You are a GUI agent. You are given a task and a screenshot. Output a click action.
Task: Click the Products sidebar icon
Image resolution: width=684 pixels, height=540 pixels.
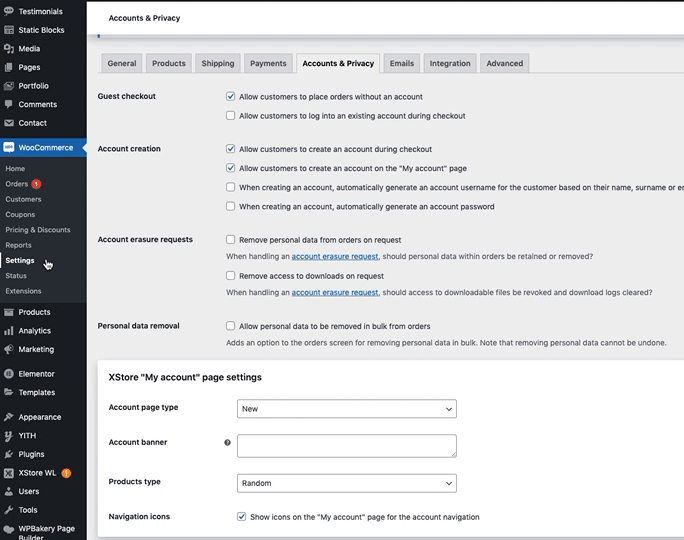pyautogui.click(x=9, y=312)
